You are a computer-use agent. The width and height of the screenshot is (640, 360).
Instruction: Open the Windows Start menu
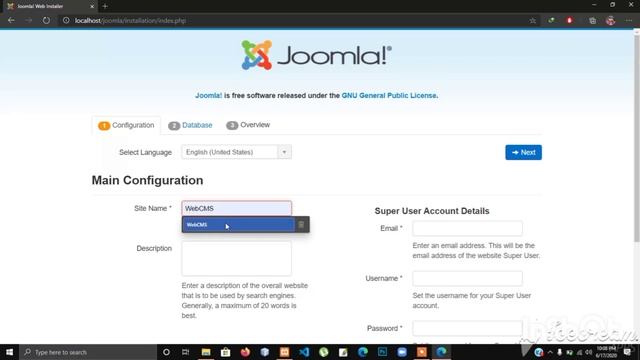tap(9, 352)
